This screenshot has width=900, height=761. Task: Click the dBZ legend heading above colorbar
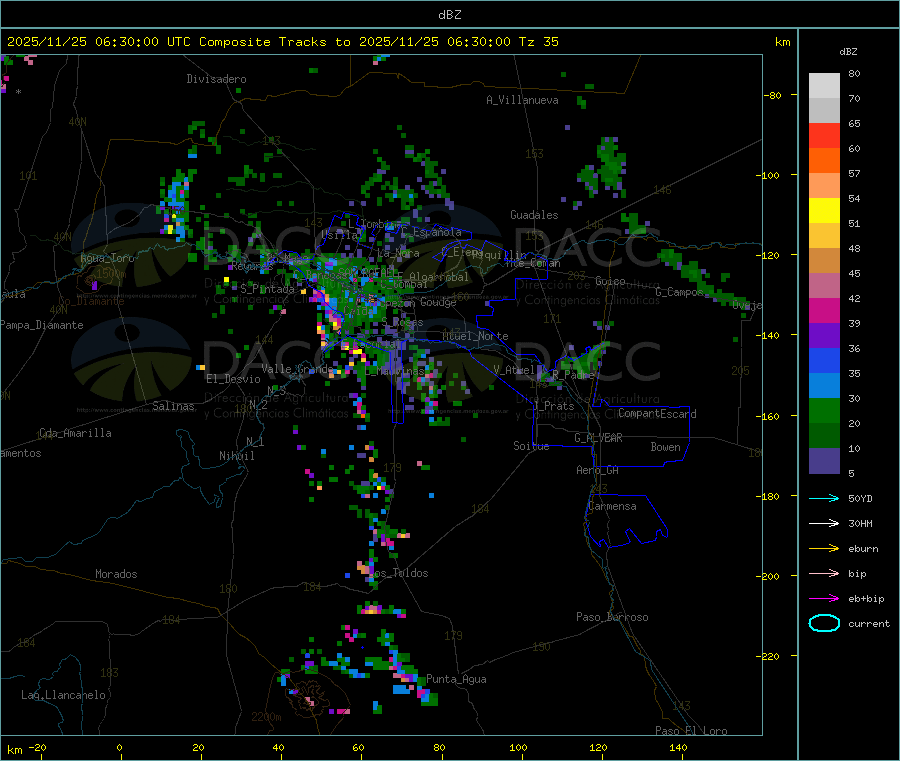point(848,52)
